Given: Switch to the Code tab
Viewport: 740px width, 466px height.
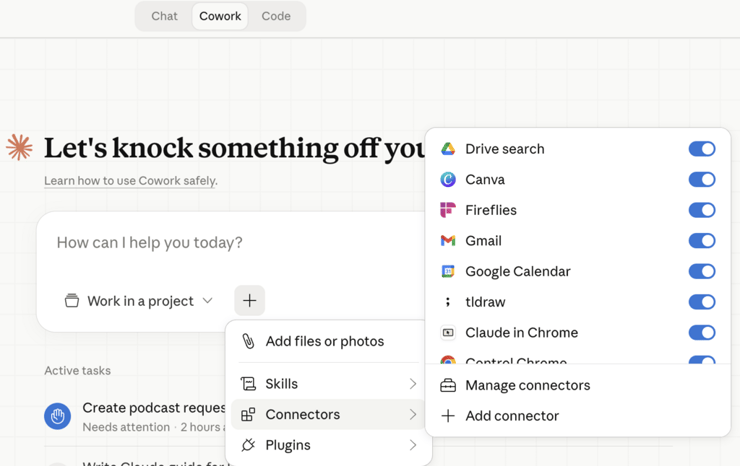Looking at the screenshot, I should click(276, 16).
